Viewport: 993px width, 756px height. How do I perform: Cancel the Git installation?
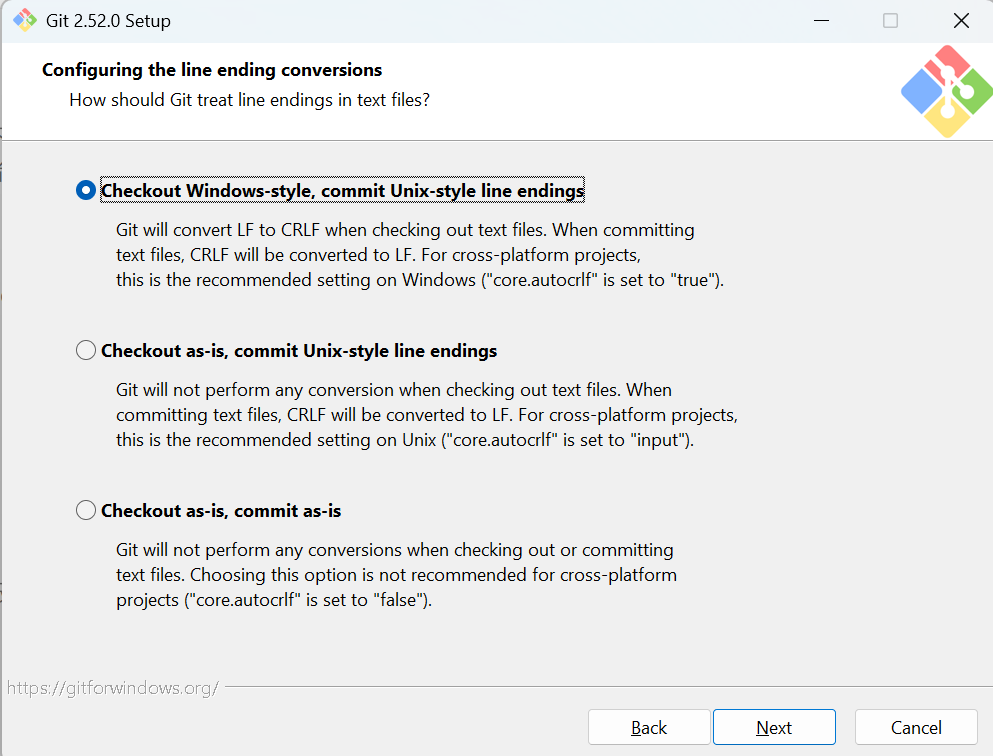coord(916,728)
